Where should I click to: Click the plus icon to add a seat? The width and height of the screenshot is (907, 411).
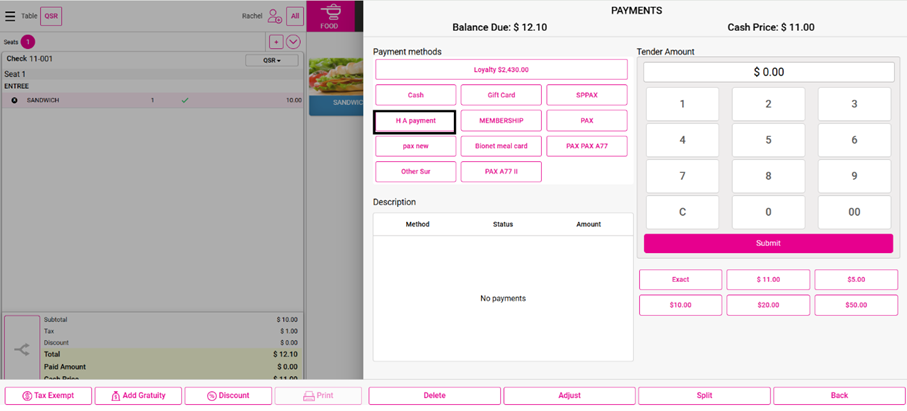(276, 42)
